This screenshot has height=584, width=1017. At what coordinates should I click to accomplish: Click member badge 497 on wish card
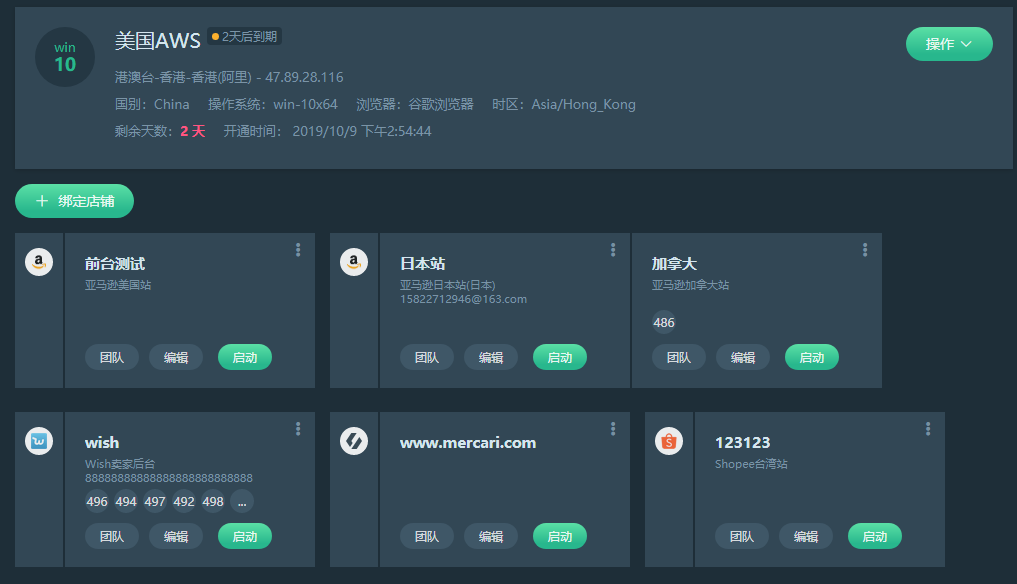click(x=155, y=502)
